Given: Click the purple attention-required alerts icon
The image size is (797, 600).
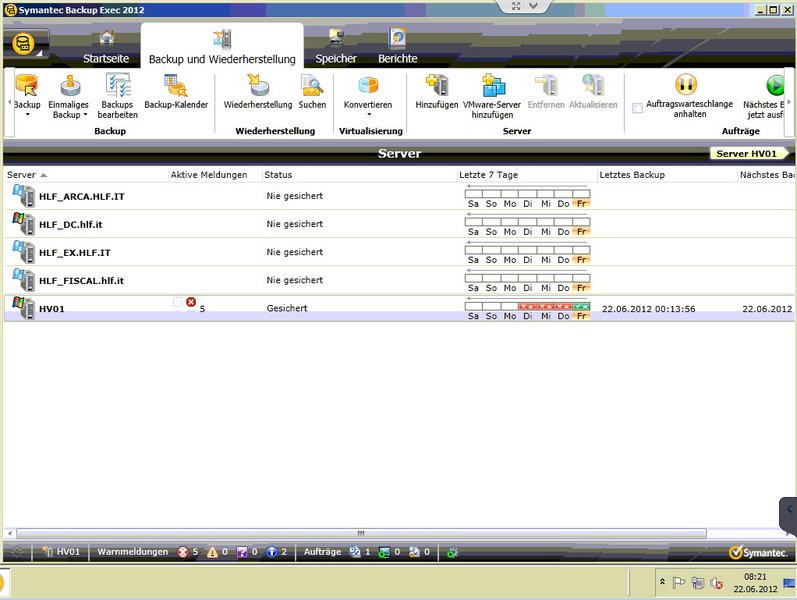Looking at the screenshot, I should coord(242,552).
